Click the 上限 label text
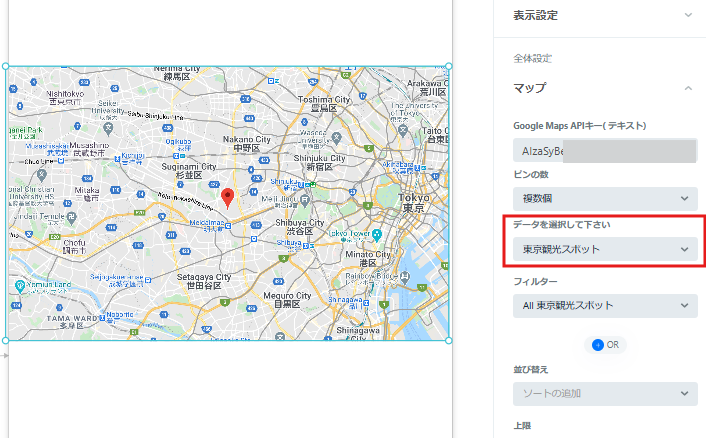The width and height of the screenshot is (706, 438). (522, 426)
